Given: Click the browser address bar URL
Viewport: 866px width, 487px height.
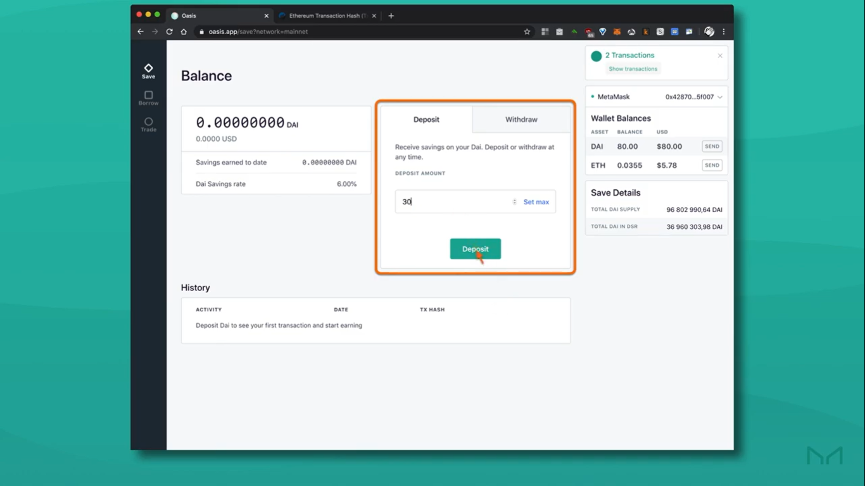Looking at the screenshot, I should 258,31.
